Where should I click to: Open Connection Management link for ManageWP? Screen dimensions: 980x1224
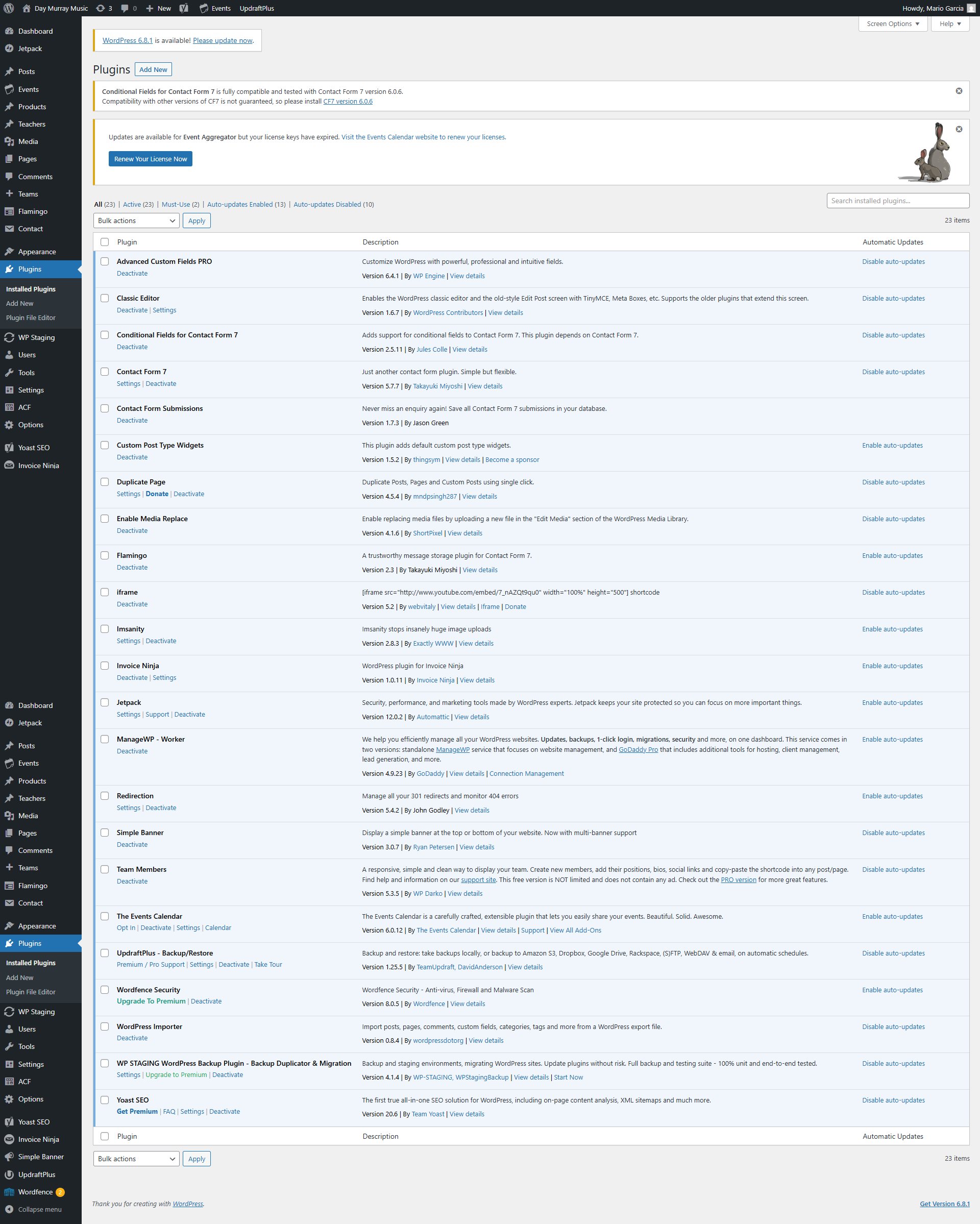tap(526, 773)
